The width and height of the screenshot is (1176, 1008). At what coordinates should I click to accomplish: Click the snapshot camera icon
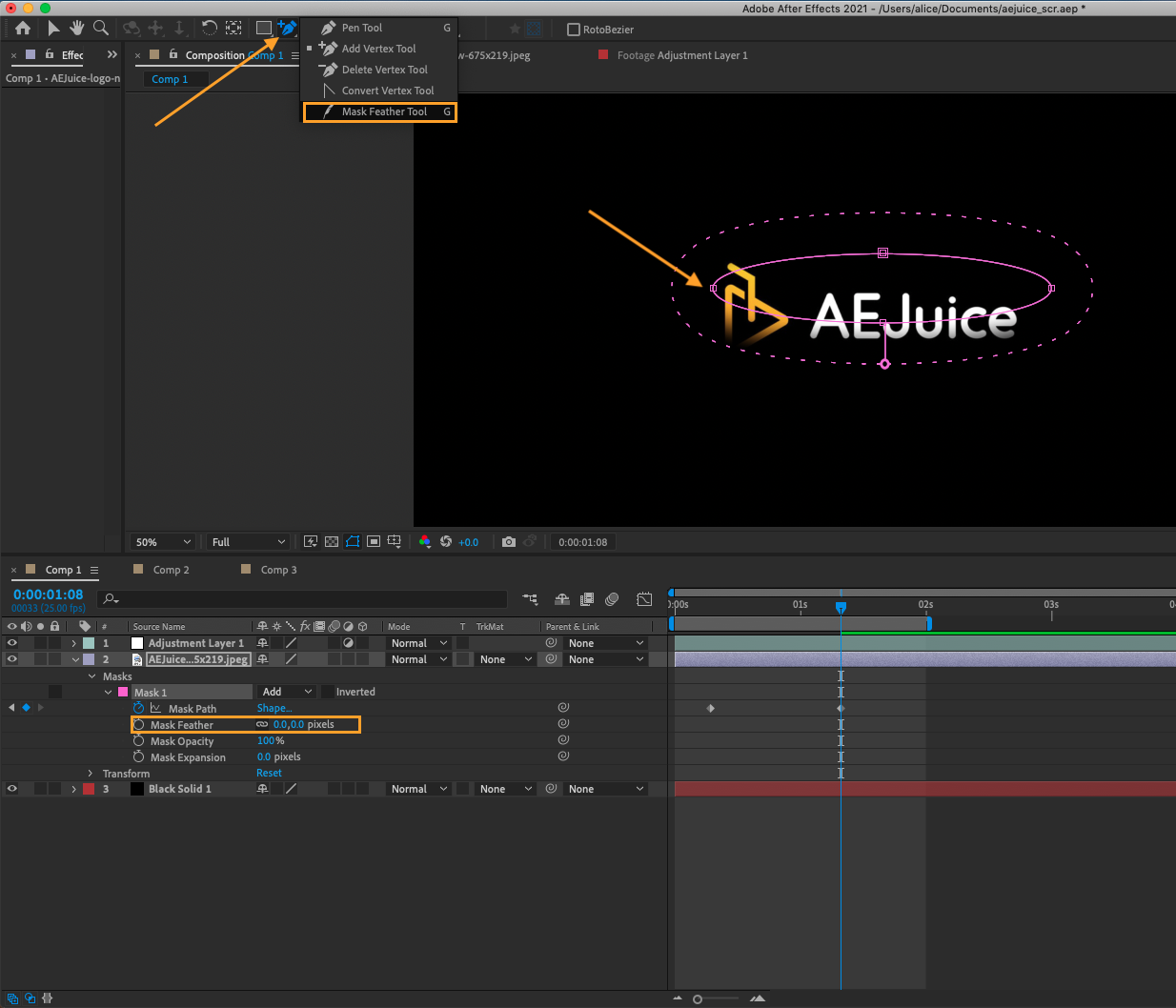pos(509,542)
